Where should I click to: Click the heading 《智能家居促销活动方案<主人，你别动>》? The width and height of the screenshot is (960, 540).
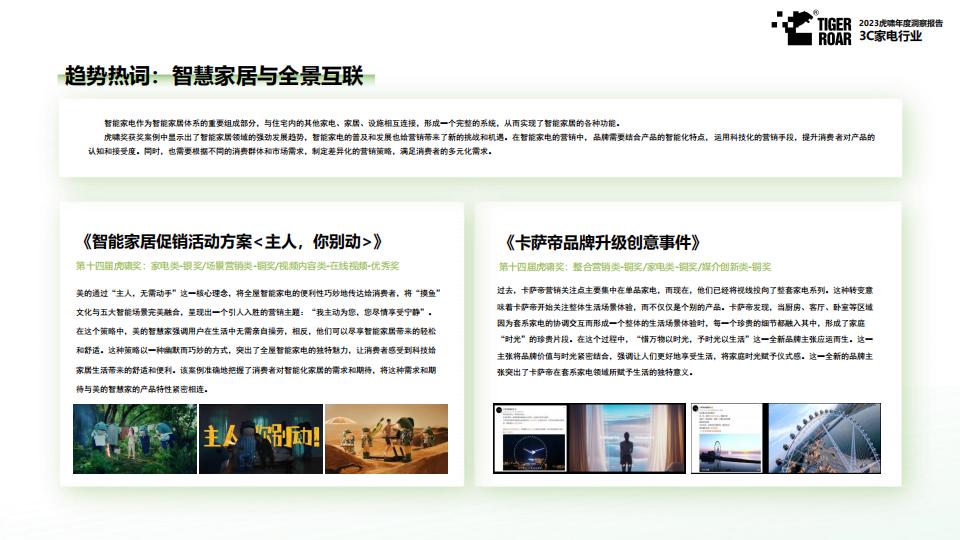(x=231, y=241)
